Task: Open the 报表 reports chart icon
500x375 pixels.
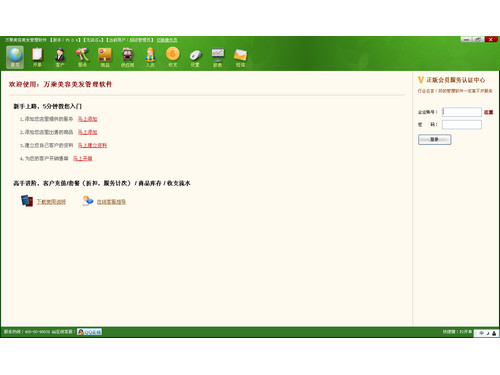Action: click(x=218, y=57)
